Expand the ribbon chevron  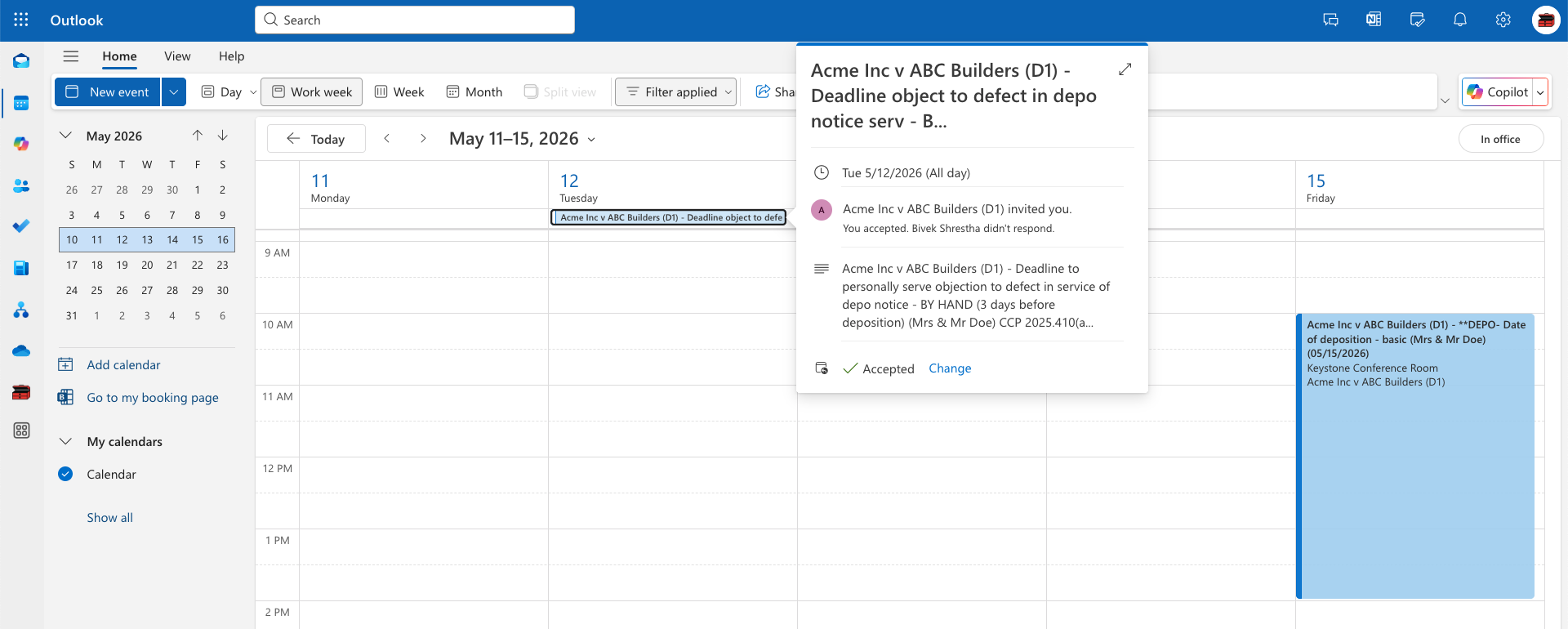tap(1445, 100)
